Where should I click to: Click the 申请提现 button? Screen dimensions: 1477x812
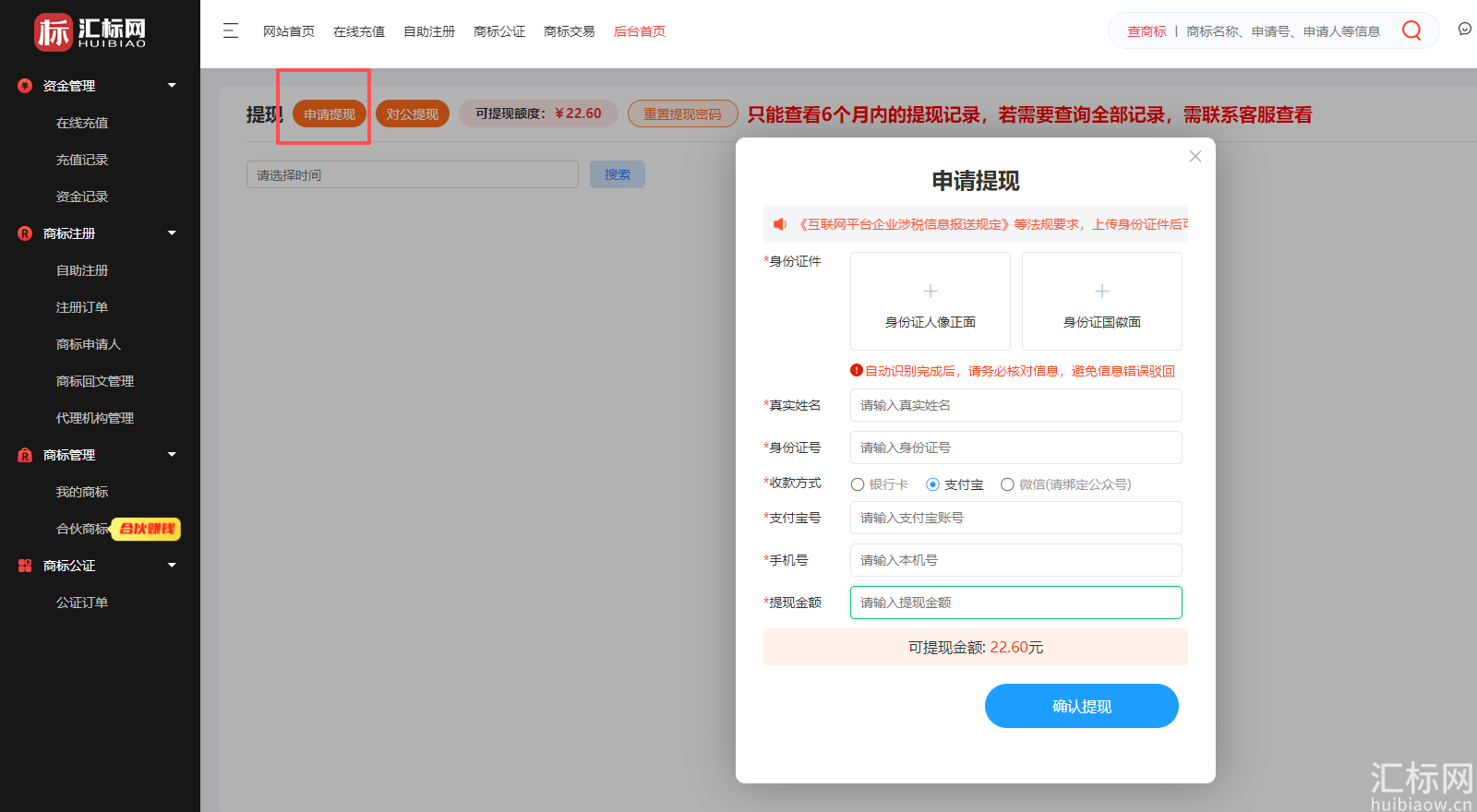pyautogui.click(x=330, y=113)
